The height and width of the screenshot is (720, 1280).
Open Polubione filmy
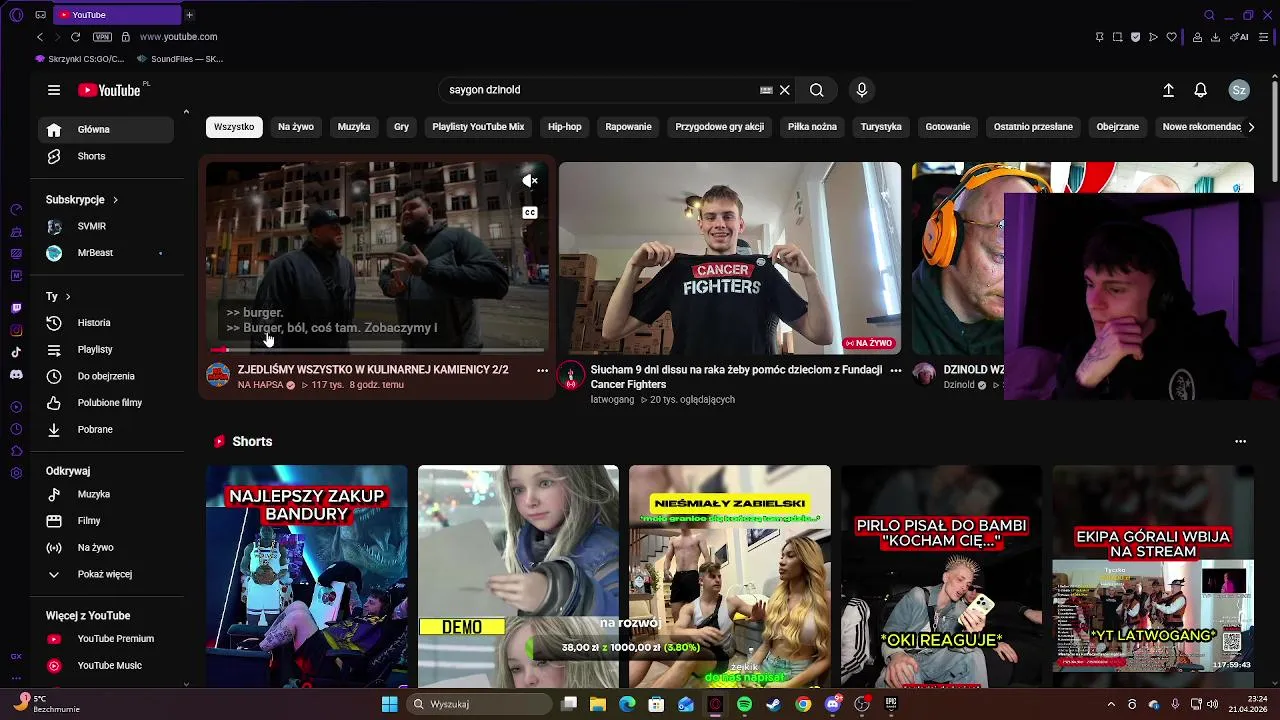(106, 403)
